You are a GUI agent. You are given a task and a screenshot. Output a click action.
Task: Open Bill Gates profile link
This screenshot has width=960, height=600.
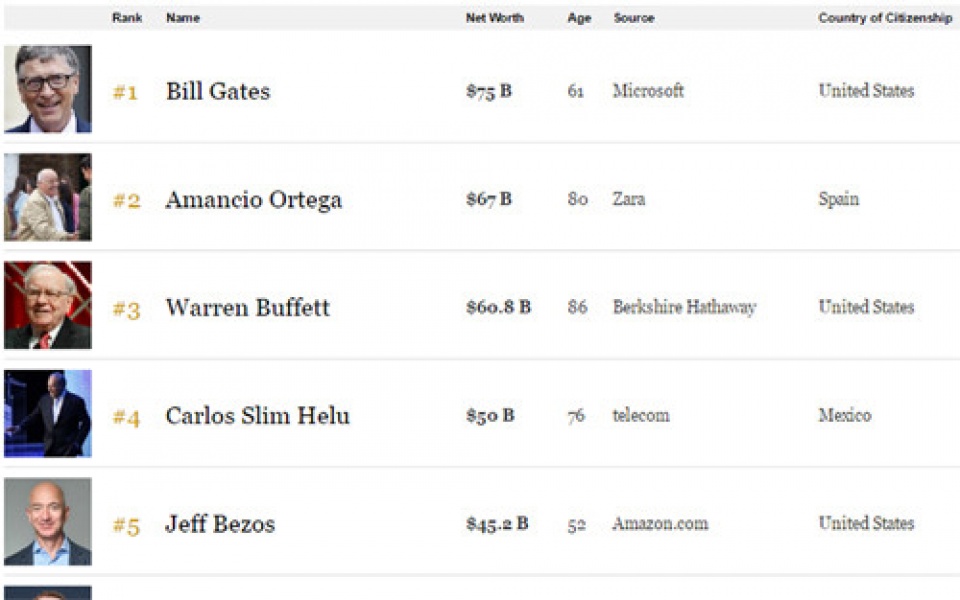218,91
